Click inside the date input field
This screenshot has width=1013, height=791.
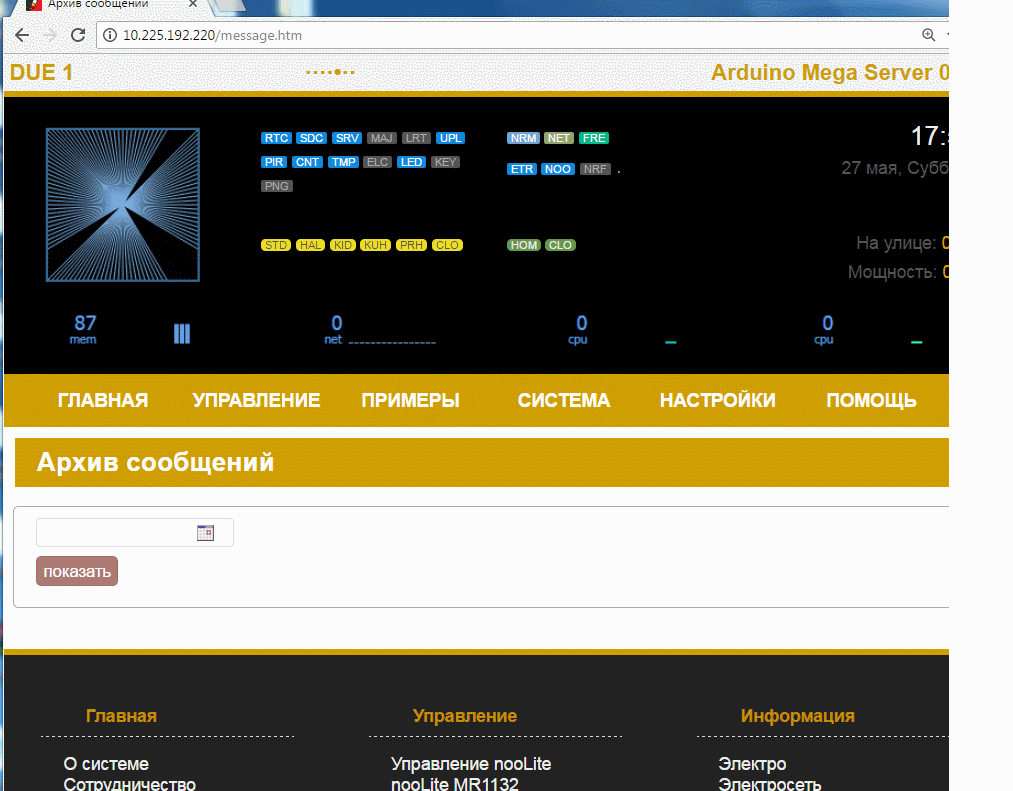110,532
